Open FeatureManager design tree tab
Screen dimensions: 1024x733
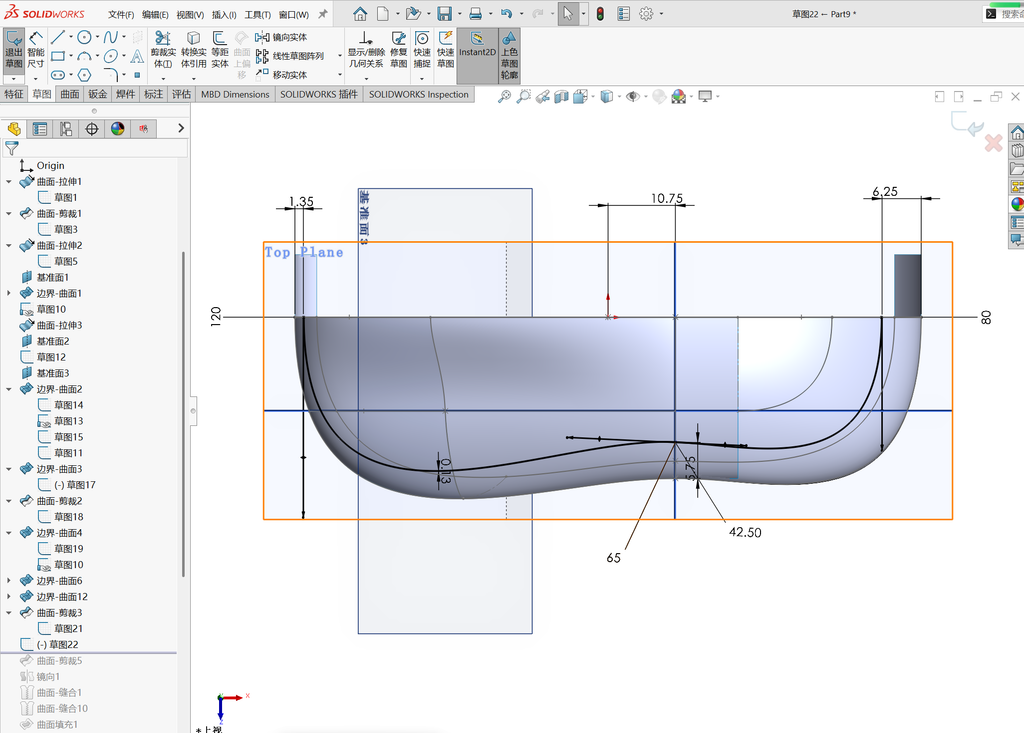pyautogui.click(x=14, y=129)
